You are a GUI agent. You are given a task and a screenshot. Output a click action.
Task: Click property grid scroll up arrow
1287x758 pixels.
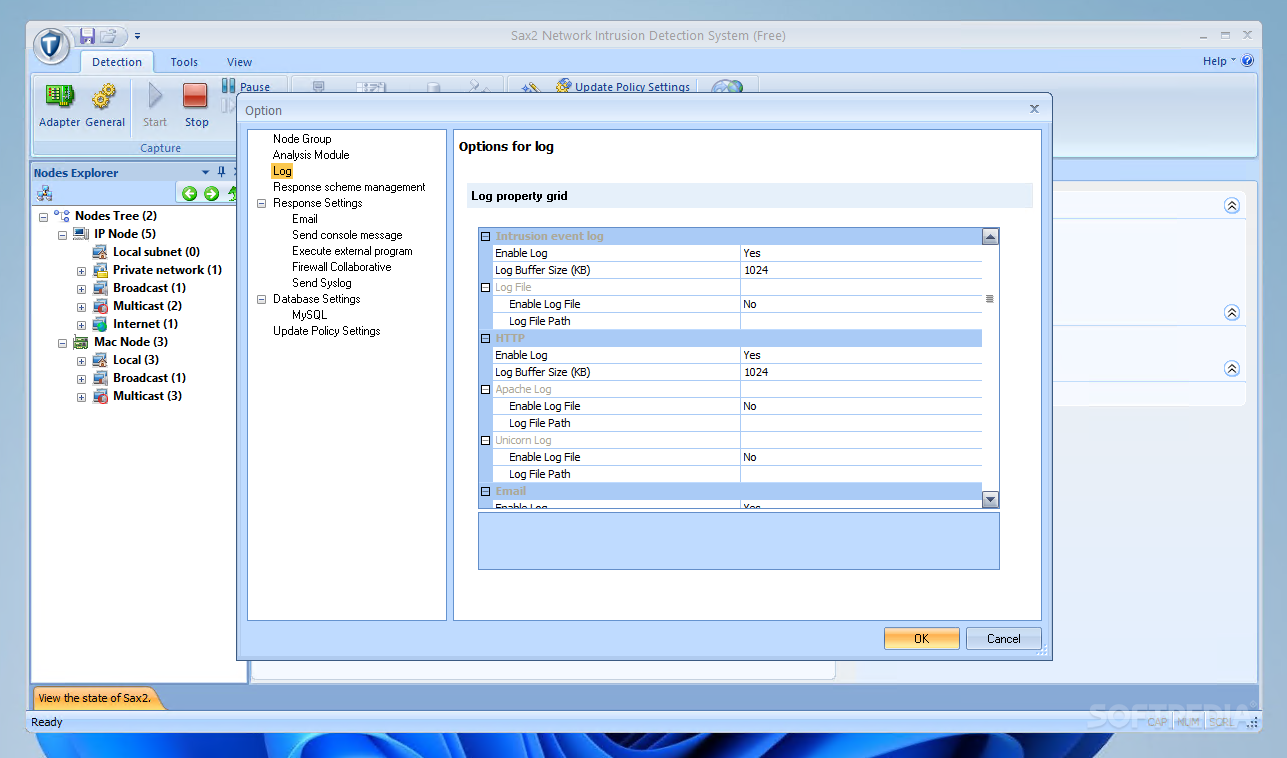990,237
